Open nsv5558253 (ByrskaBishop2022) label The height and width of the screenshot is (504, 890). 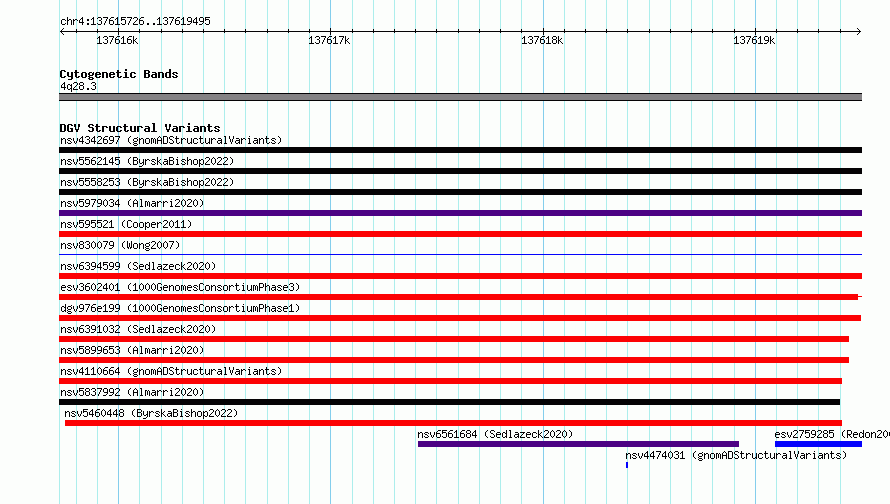[147, 182]
